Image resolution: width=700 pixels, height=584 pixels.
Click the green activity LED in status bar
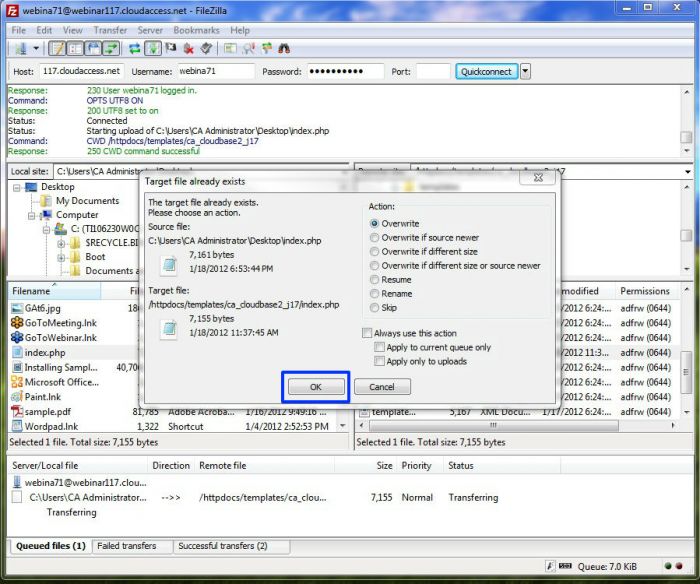click(x=668, y=566)
